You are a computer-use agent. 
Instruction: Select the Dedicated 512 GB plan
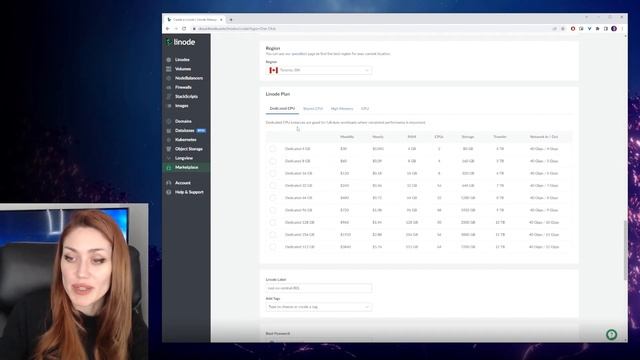(272, 247)
